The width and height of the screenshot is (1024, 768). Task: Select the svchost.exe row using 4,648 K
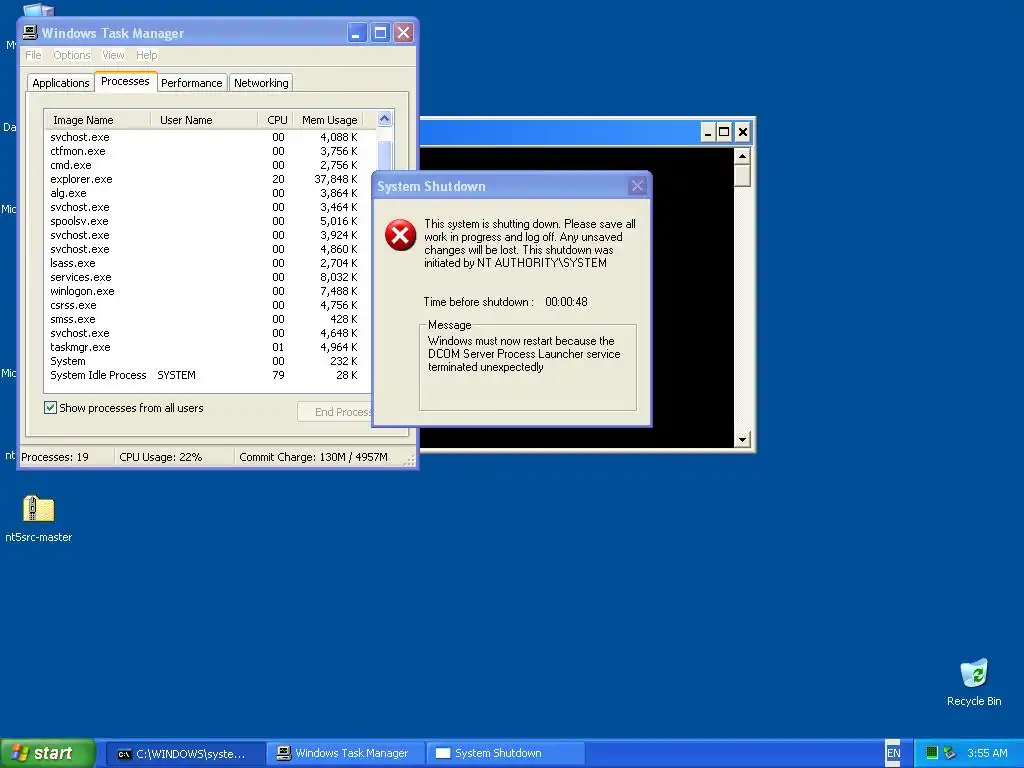pos(210,333)
